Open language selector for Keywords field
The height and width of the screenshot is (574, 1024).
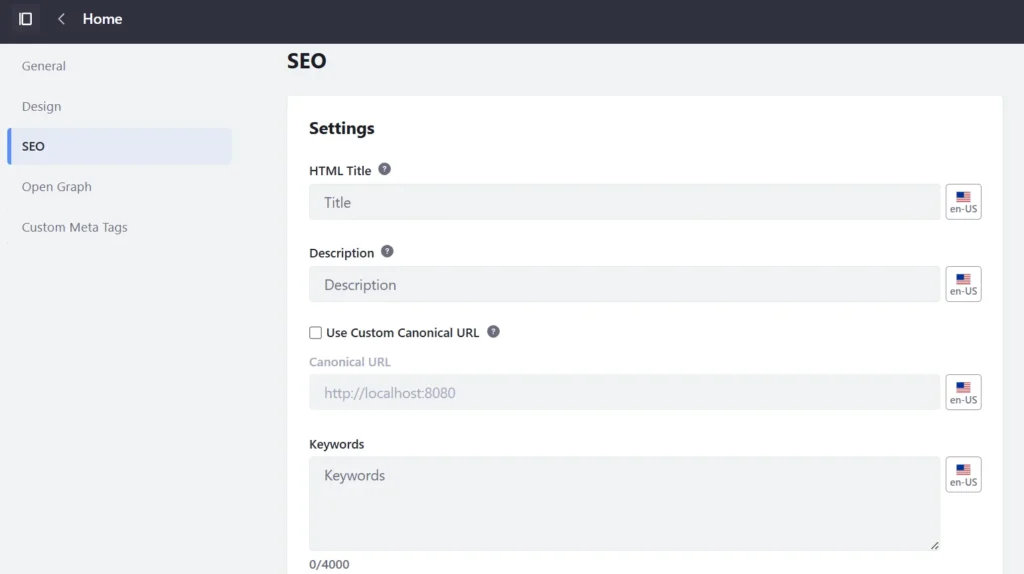click(x=963, y=475)
